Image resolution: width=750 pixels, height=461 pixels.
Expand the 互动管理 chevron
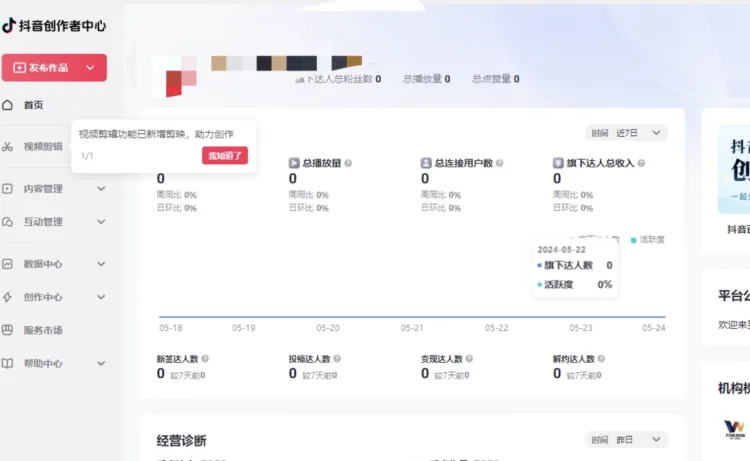(101, 222)
